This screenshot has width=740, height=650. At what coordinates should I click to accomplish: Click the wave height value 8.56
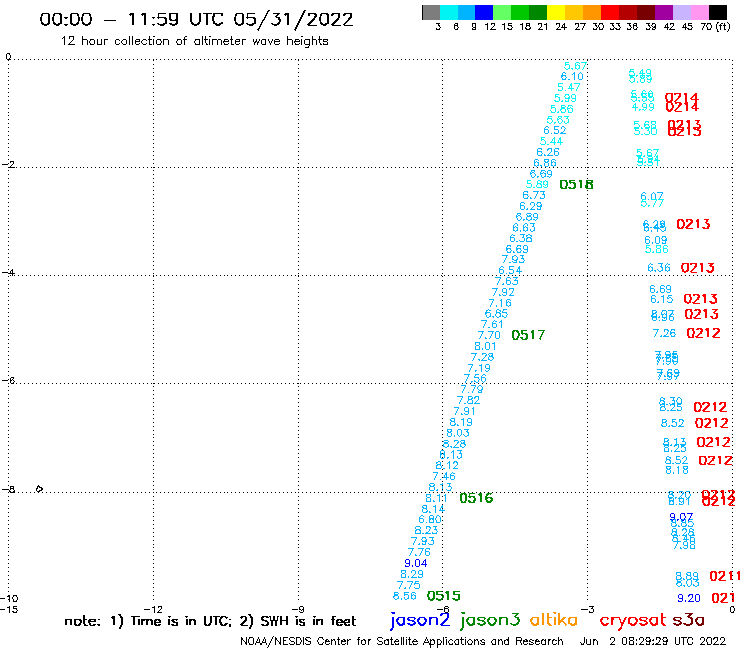405,596
